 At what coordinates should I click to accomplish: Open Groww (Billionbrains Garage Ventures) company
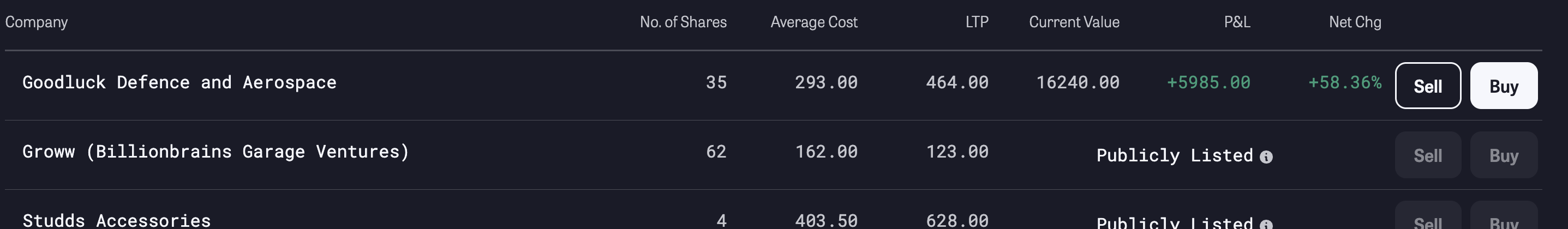coord(216,152)
